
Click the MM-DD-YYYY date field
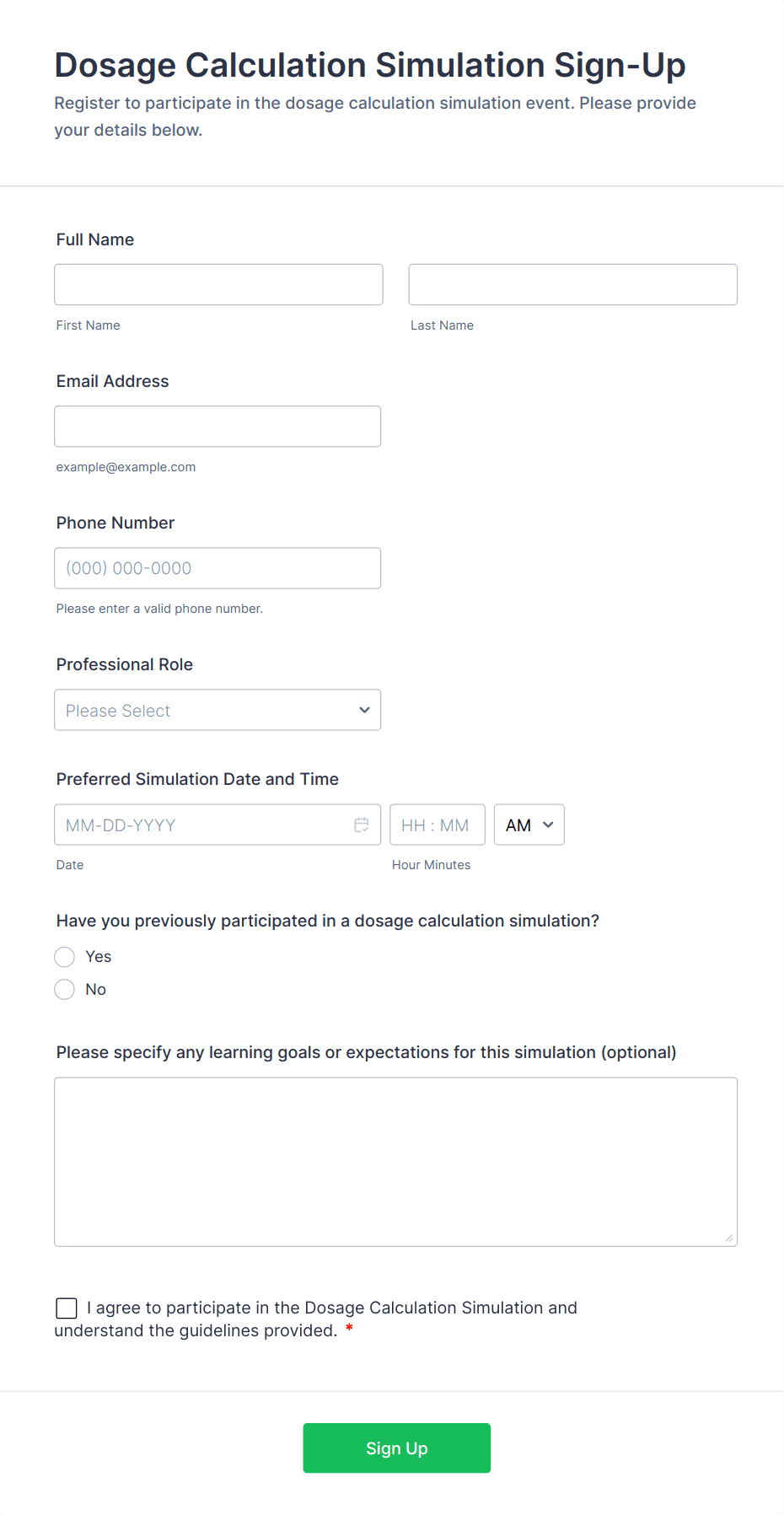coord(202,825)
